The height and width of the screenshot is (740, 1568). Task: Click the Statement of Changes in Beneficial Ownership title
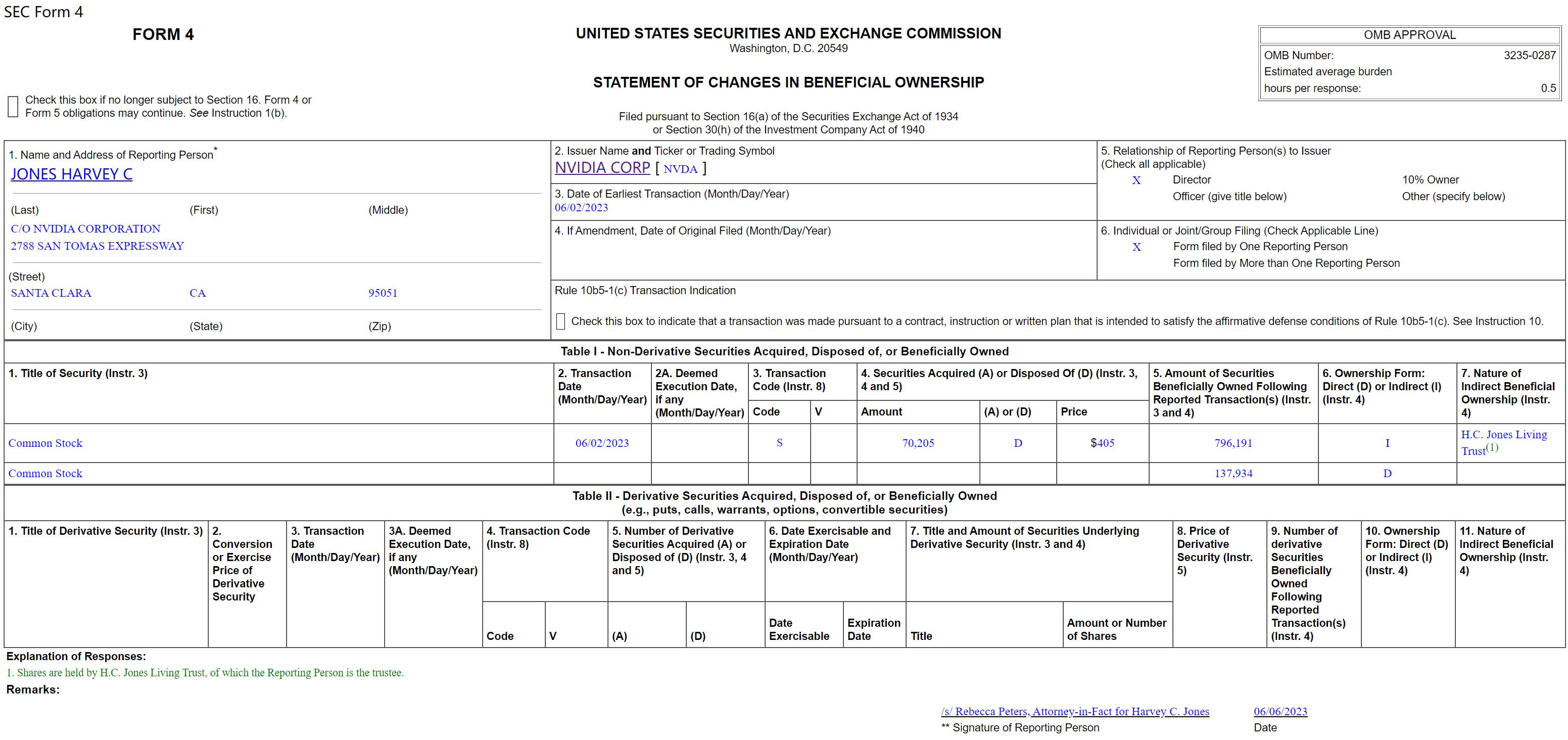tap(788, 83)
